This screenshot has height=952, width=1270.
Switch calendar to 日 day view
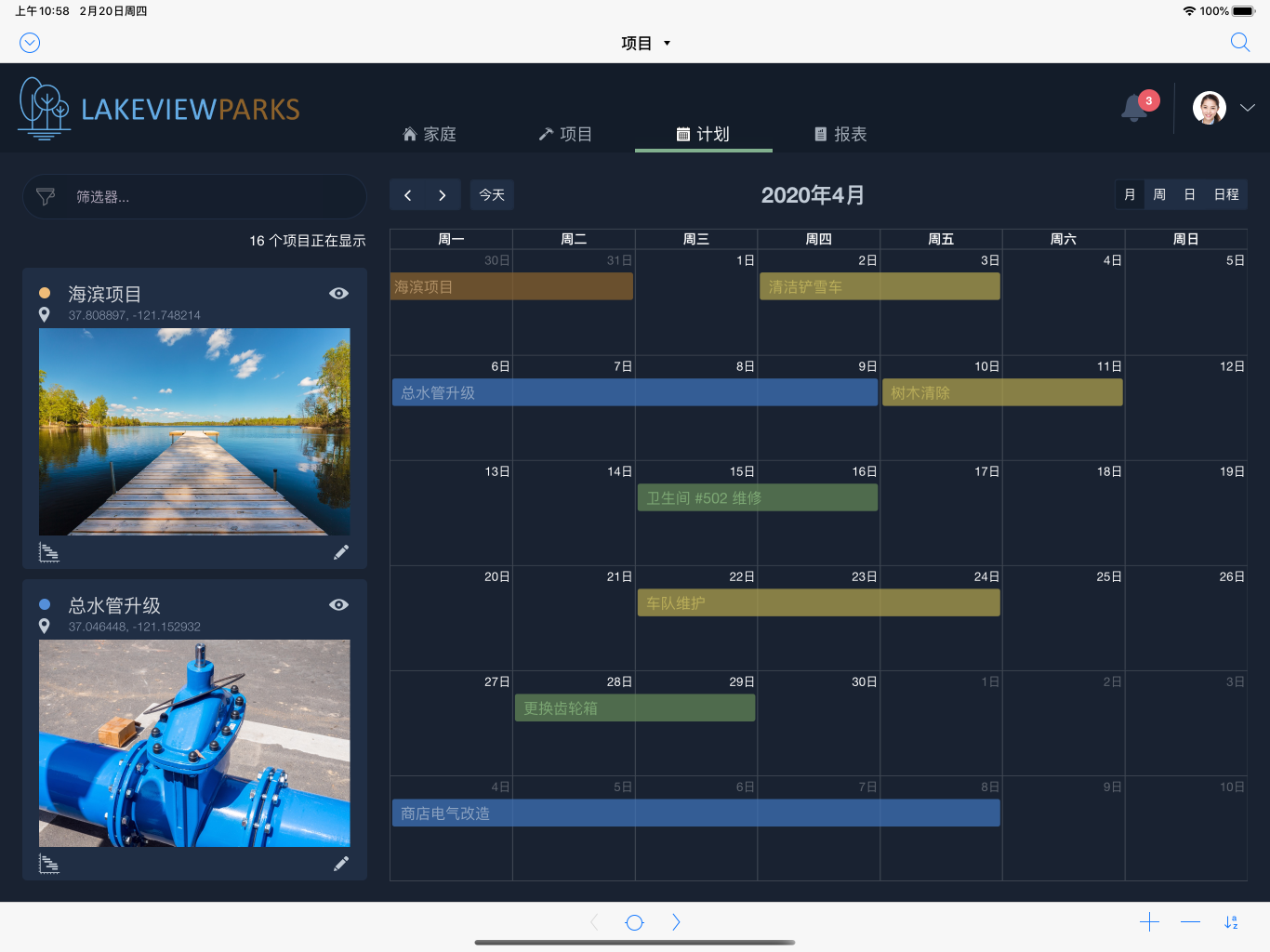(x=1189, y=194)
